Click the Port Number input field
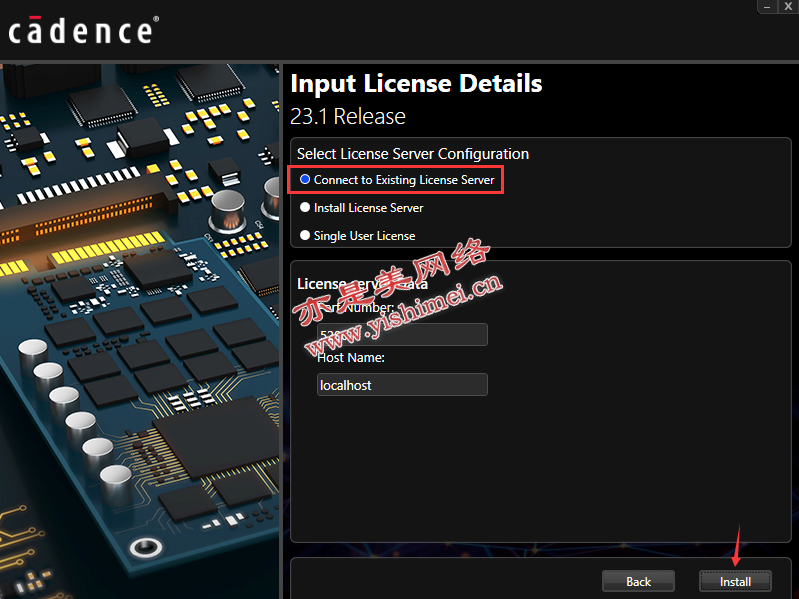 point(402,335)
